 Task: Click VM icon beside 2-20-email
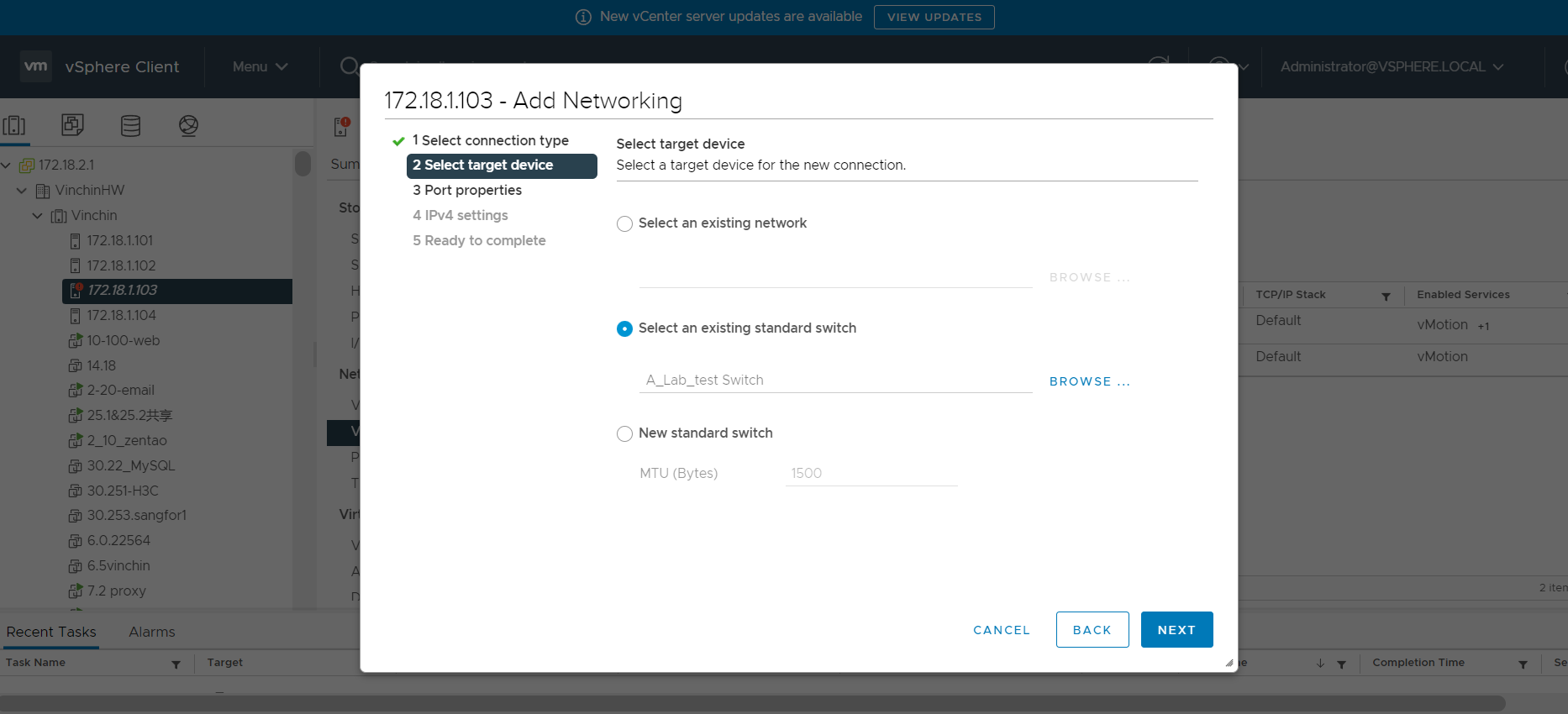76,391
